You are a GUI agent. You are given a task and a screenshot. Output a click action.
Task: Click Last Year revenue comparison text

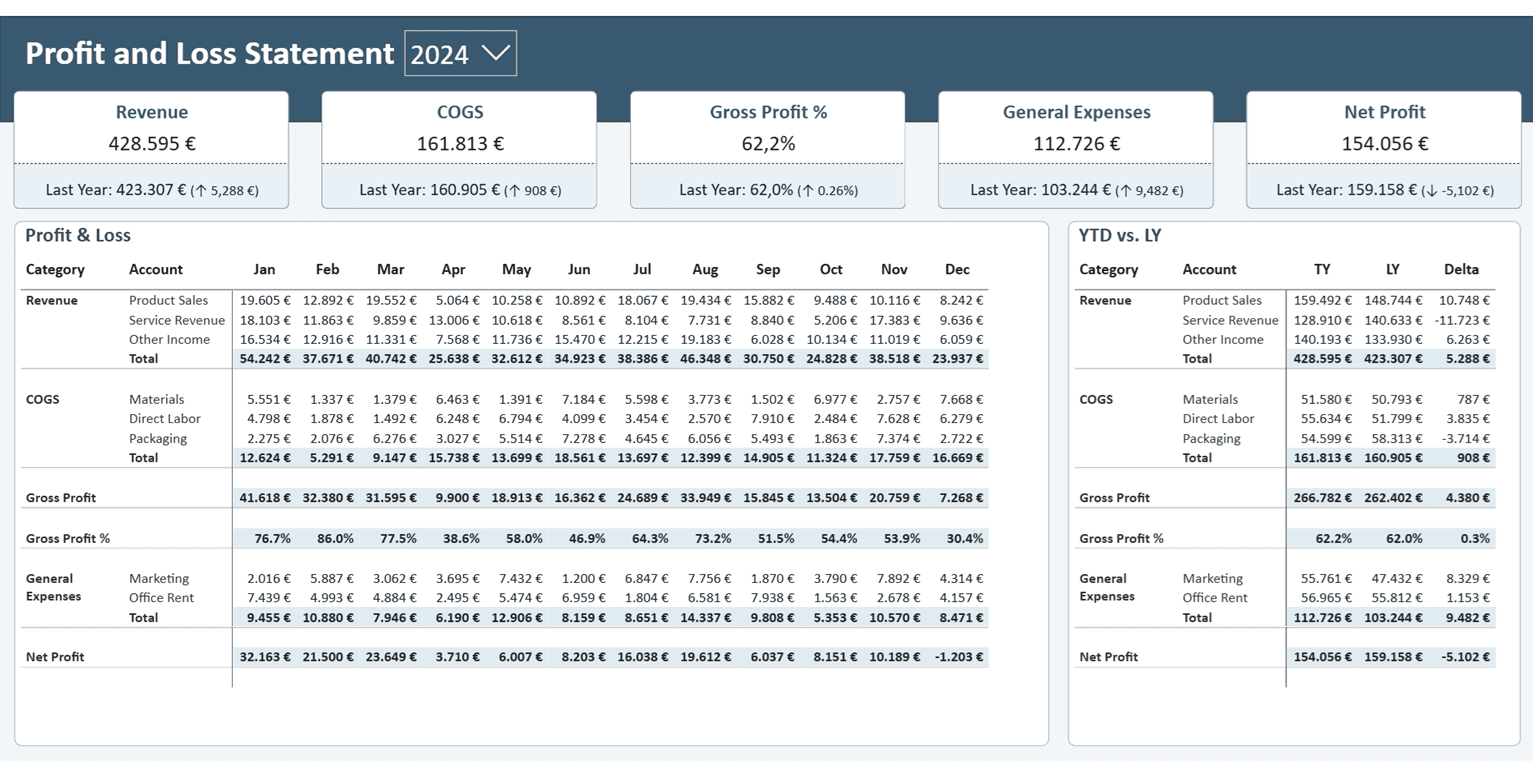click(152, 189)
